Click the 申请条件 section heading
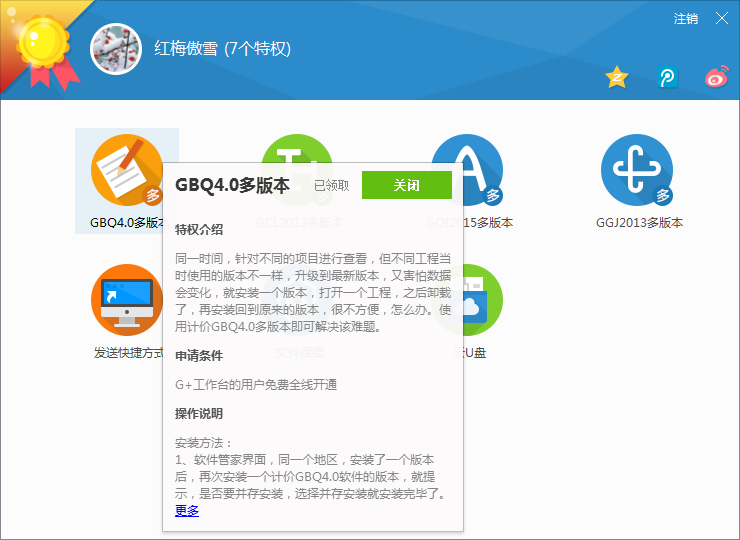 [199, 356]
